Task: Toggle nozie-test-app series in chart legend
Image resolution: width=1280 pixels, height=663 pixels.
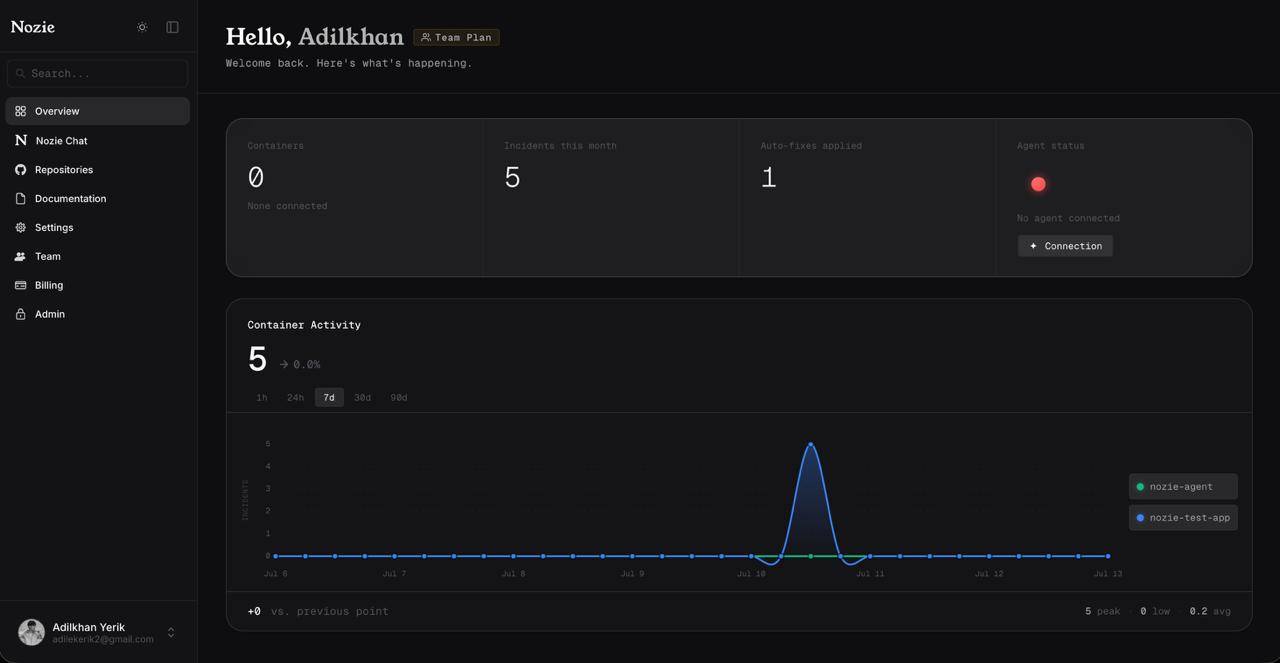Action: 1183,517
